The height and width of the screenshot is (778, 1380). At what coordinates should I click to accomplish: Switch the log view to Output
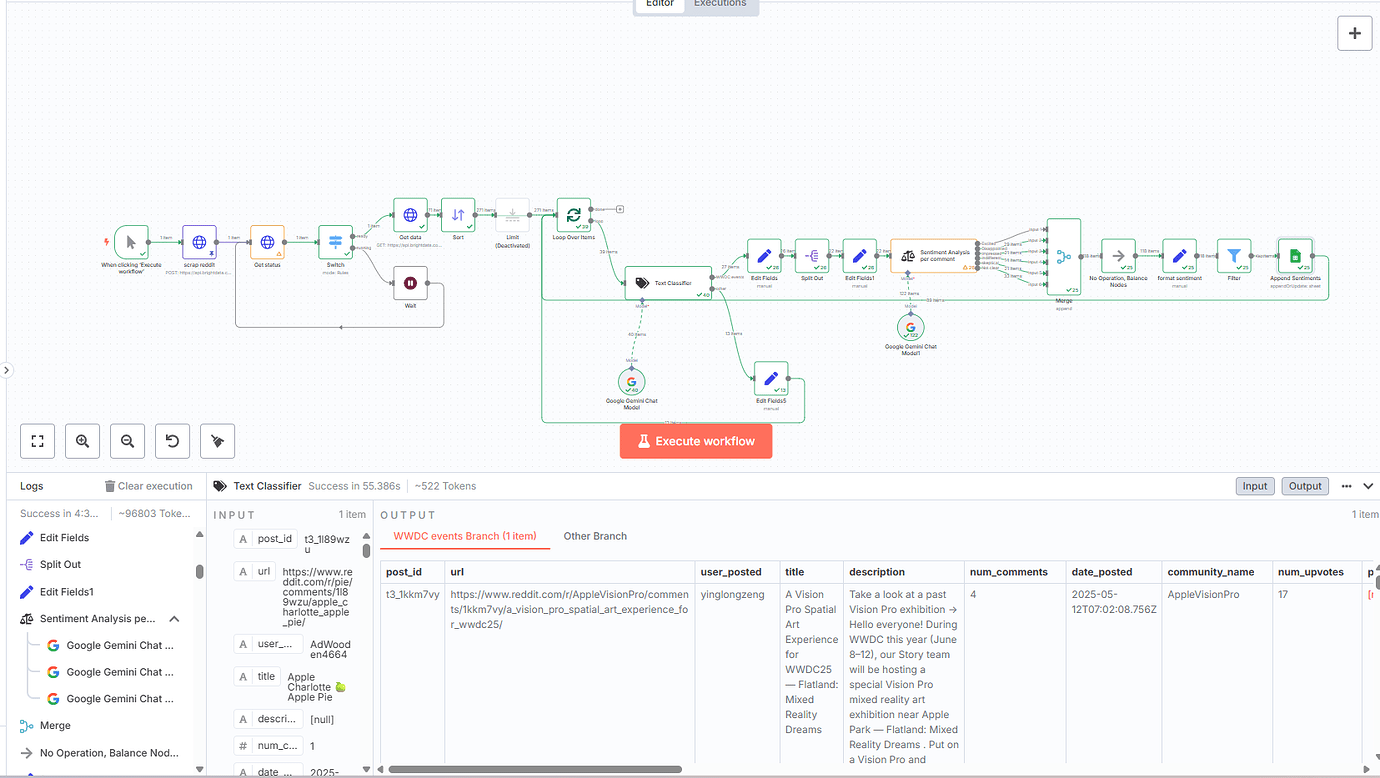pyautogui.click(x=1304, y=485)
